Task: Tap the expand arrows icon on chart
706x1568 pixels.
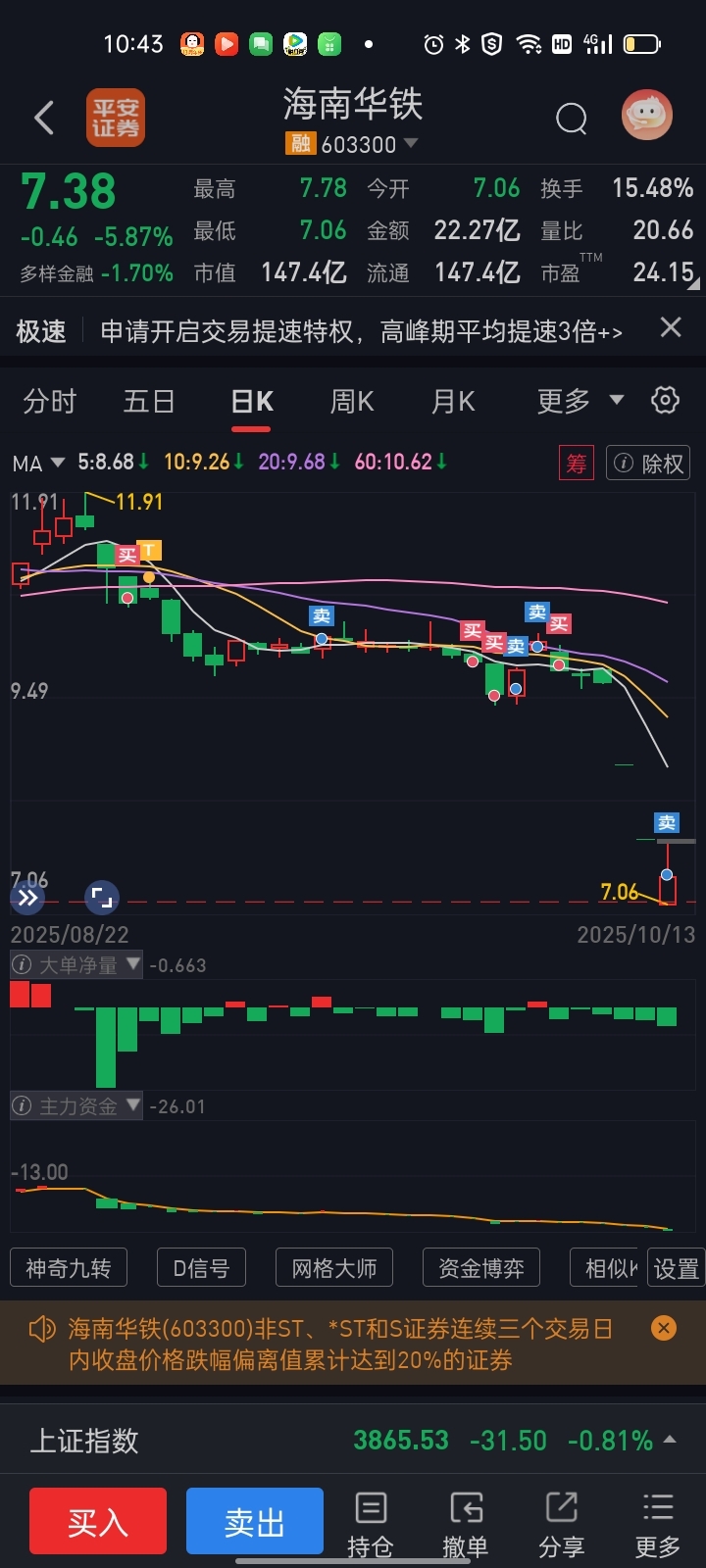Action: pyautogui.click(x=27, y=897)
